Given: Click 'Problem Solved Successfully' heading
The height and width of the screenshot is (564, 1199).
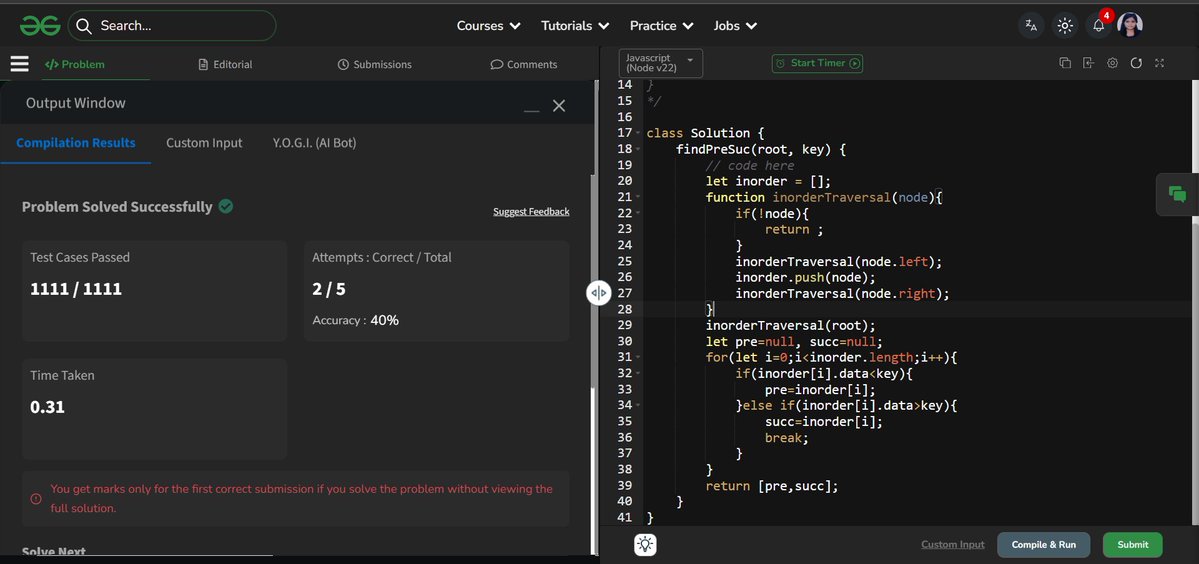Looking at the screenshot, I should click(x=117, y=207).
